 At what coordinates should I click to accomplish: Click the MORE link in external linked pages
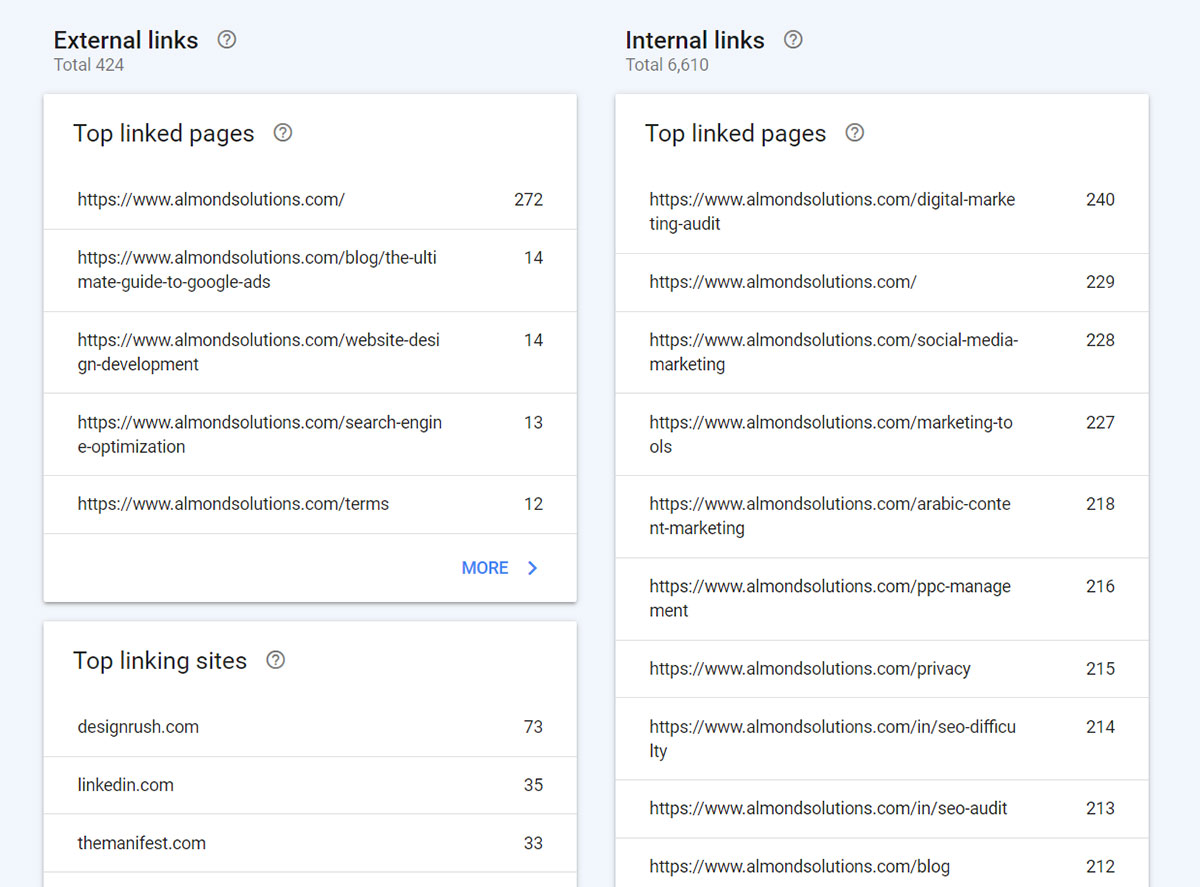(x=485, y=568)
